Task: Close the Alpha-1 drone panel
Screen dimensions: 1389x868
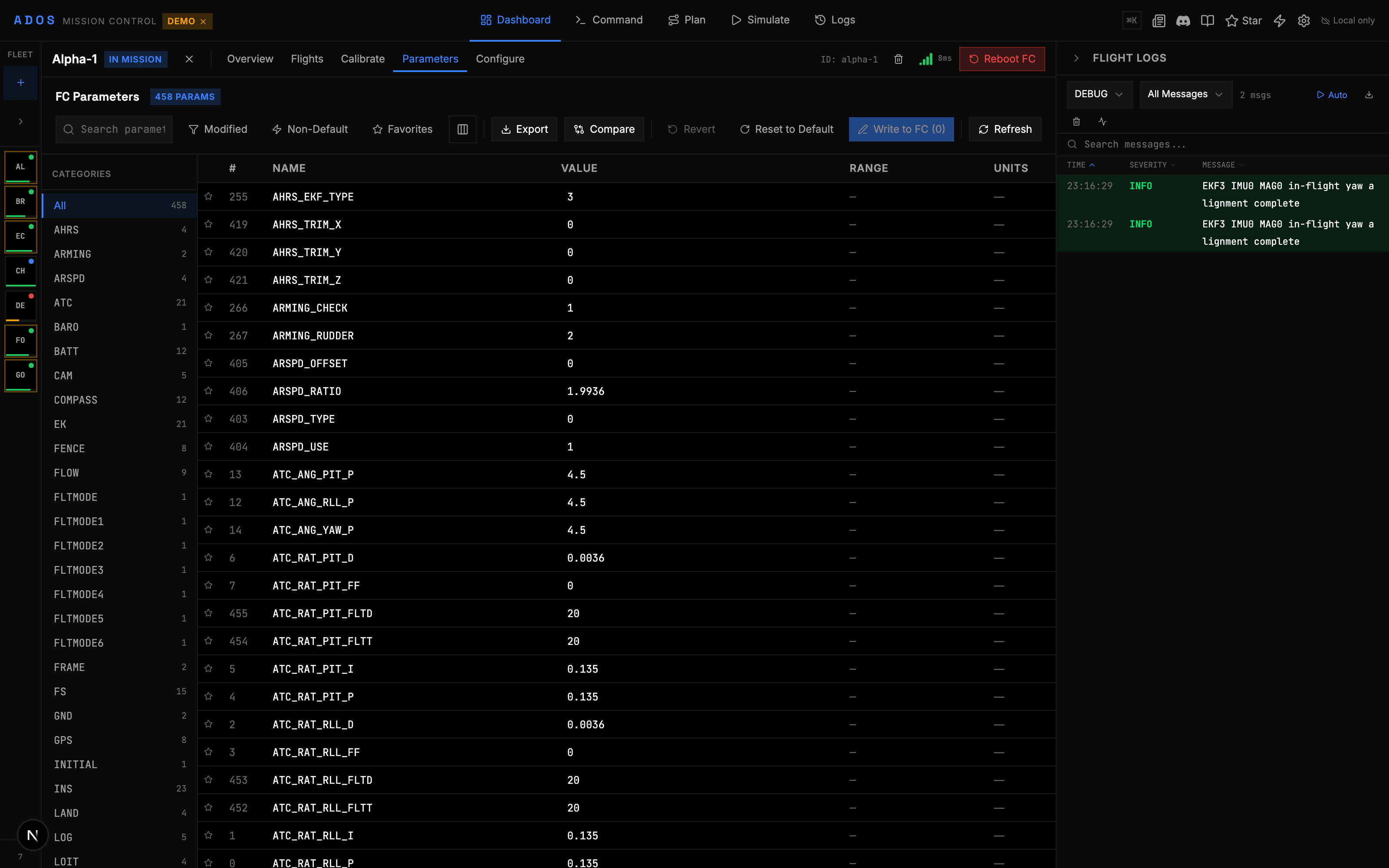Action: [189, 59]
